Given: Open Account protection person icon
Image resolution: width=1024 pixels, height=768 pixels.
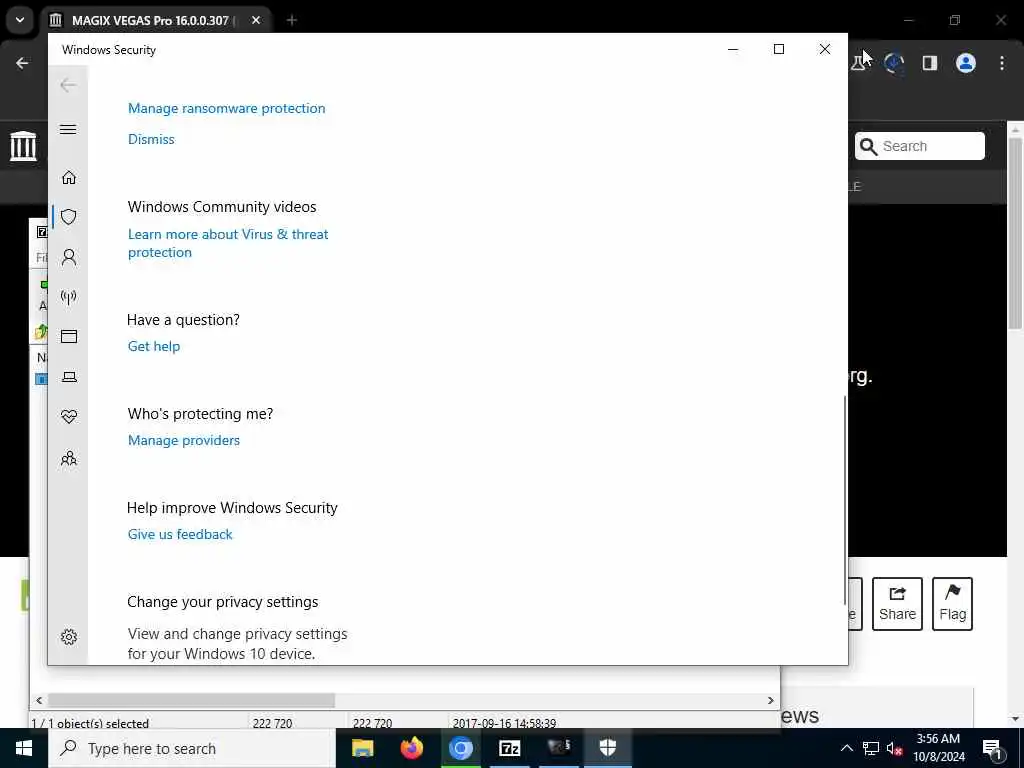Looking at the screenshot, I should coord(69,257).
